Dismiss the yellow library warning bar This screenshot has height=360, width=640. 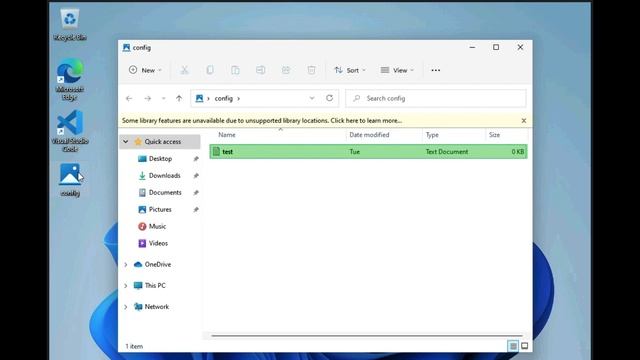click(x=524, y=121)
